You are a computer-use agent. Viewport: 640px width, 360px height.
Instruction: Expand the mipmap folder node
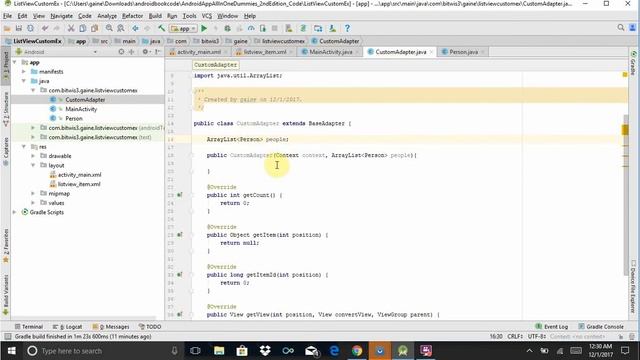[33, 193]
